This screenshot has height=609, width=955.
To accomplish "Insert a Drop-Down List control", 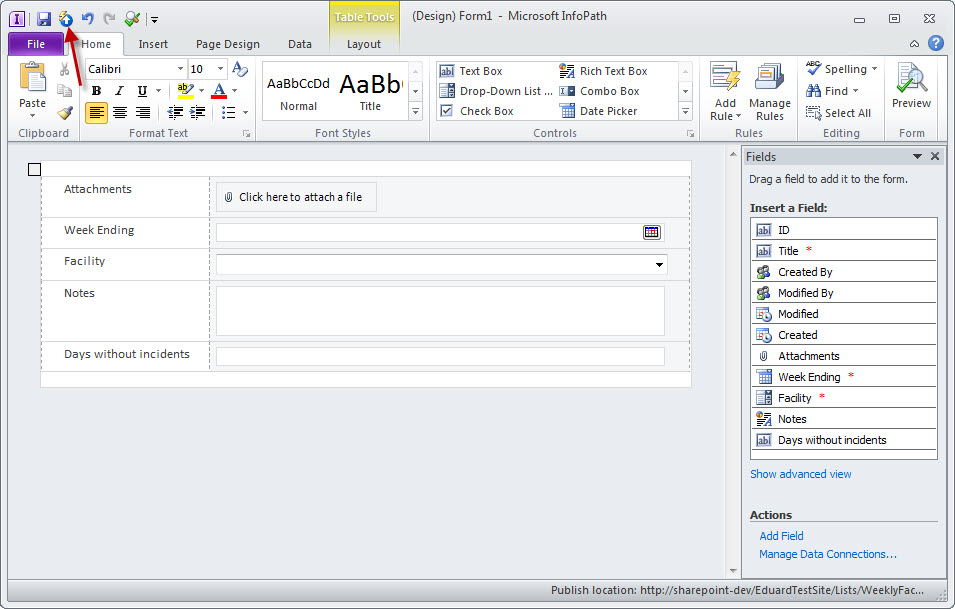I will click(x=496, y=91).
